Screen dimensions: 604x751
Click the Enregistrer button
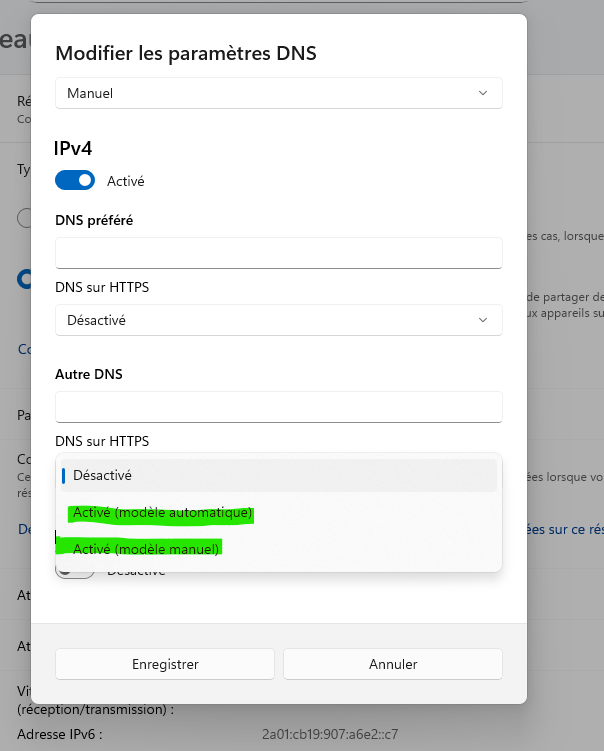[x=165, y=664]
